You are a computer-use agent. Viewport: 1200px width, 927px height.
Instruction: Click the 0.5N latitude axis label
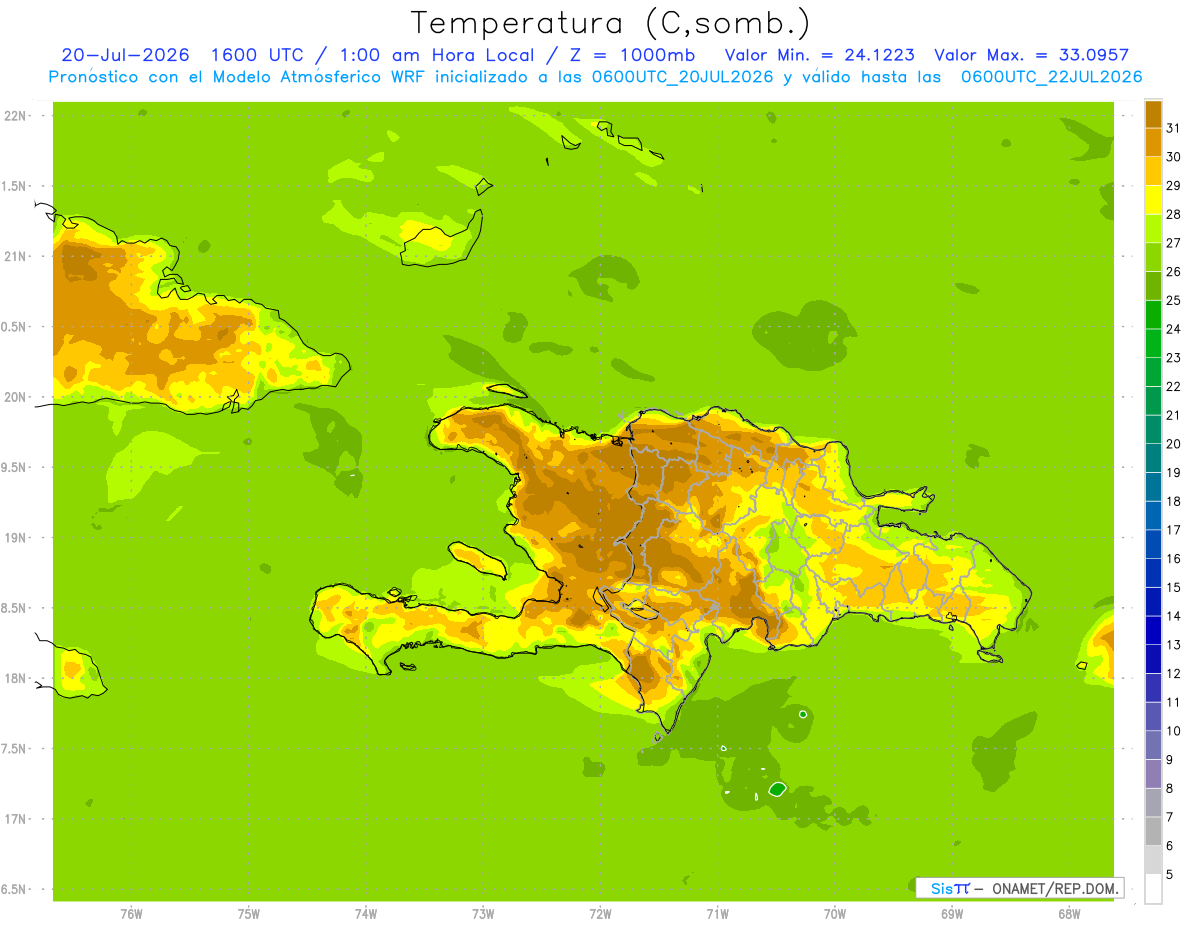(15, 327)
